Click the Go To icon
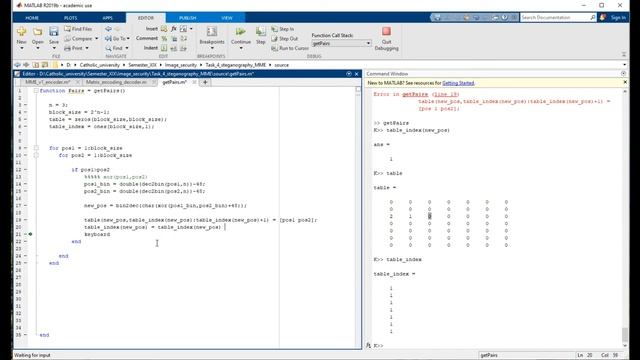Viewport: 640px width, 360px height. (x=108, y=38)
